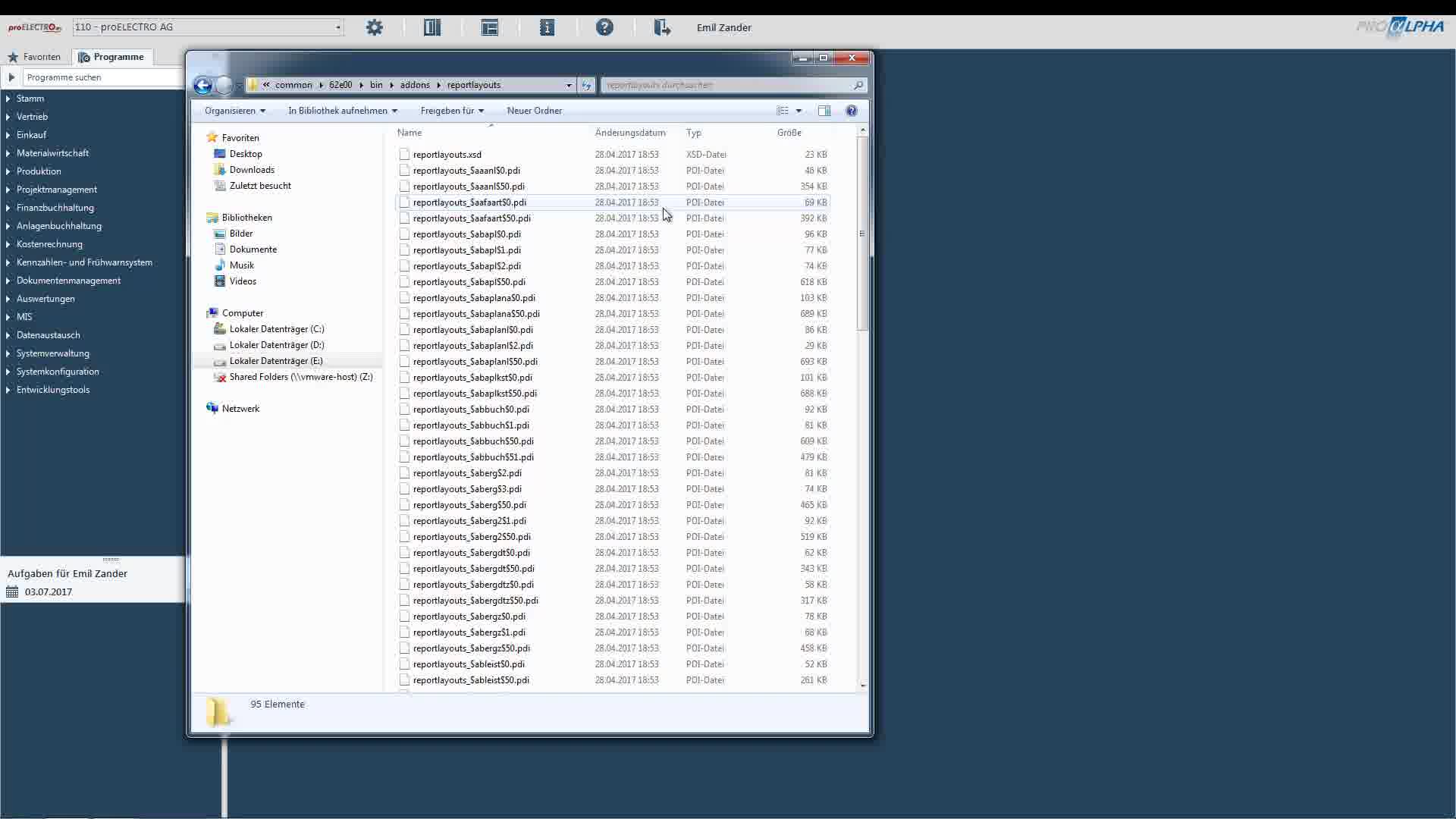Open Freigeben für dropdown
Image resolution: width=1456 pixels, height=819 pixels.
[x=452, y=111]
